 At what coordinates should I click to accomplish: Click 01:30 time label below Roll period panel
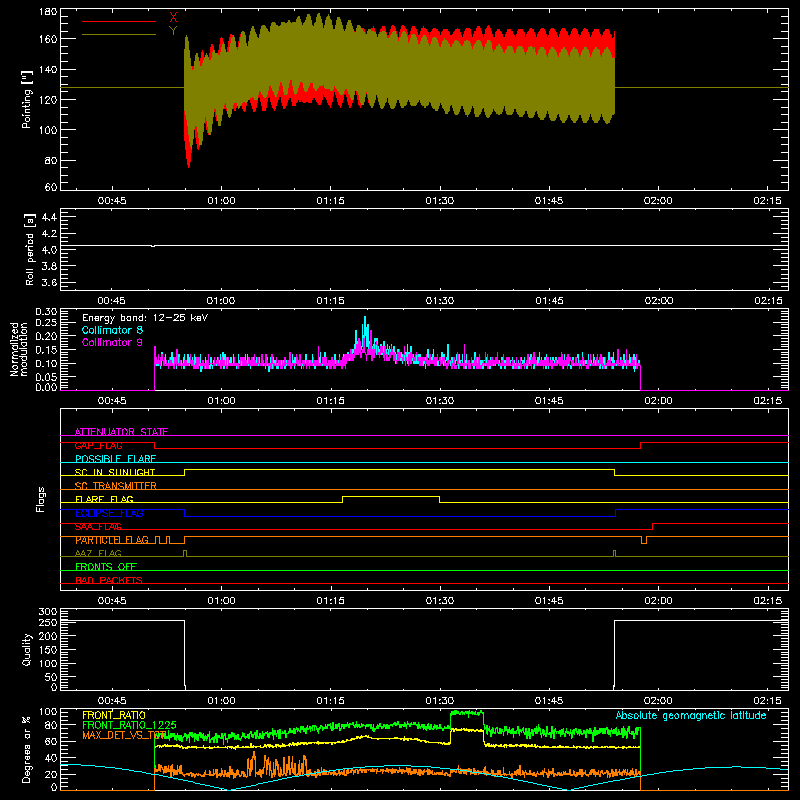(x=440, y=301)
